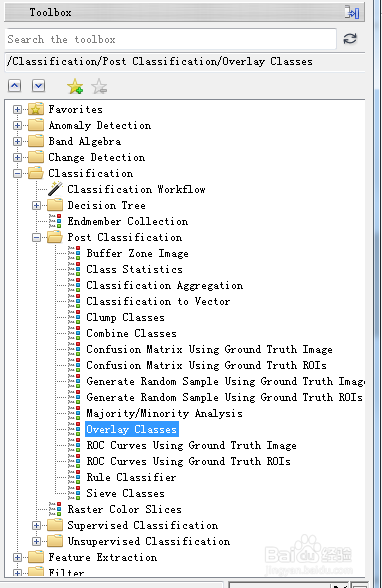Select Majority/Minority Analysis tool

[x=165, y=413]
